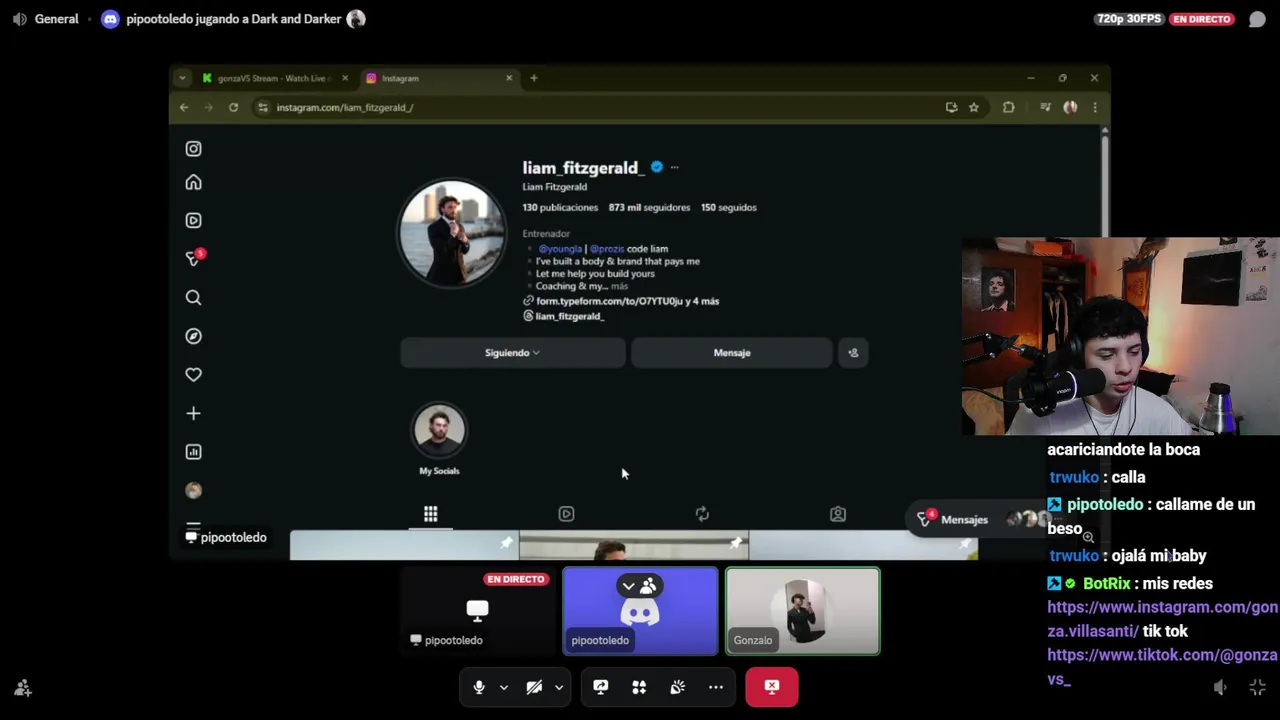This screenshot has height=720, width=1280.
Task: Switch to the tagged photos tab
Action: (838, 514)
